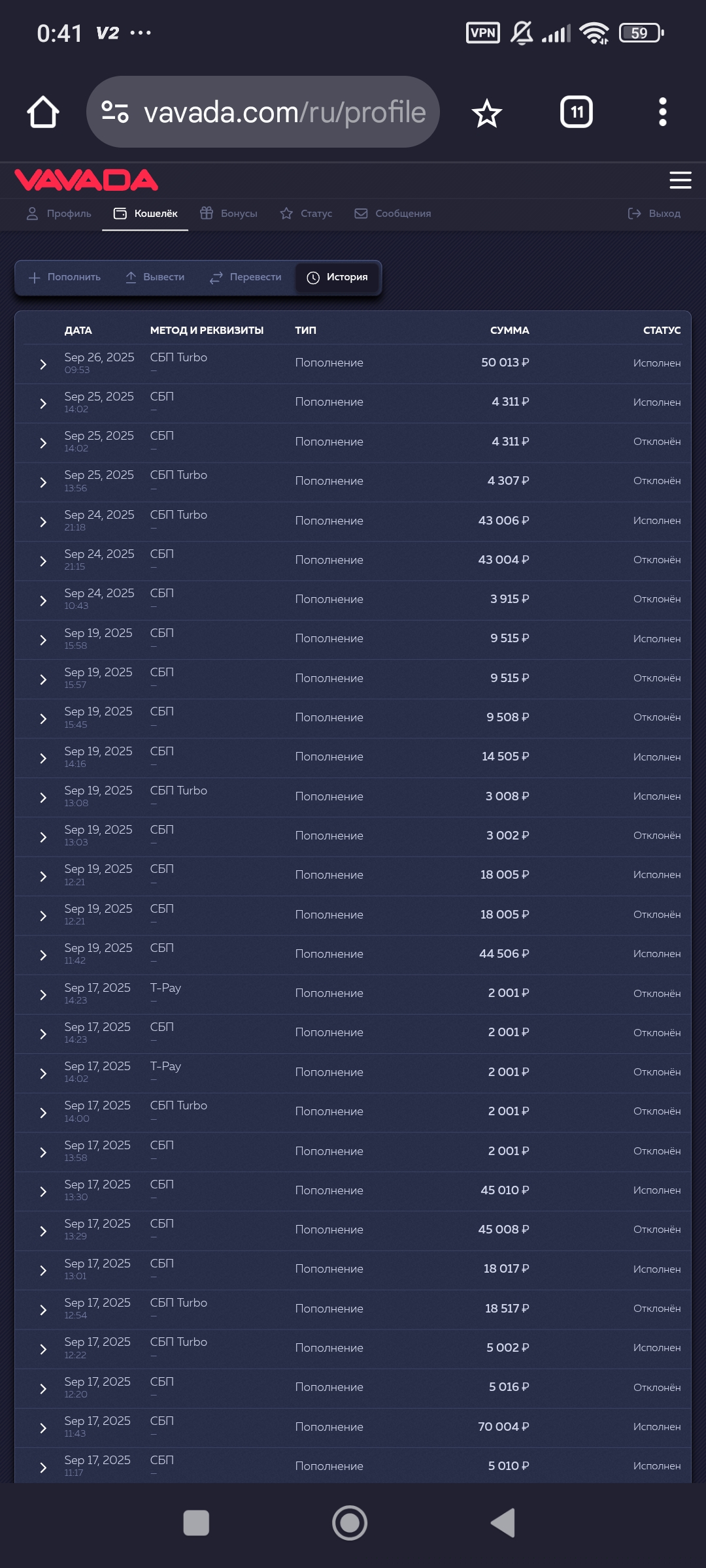
Task: Click the VAVADA logo
Action: click(x=86, y=180)
